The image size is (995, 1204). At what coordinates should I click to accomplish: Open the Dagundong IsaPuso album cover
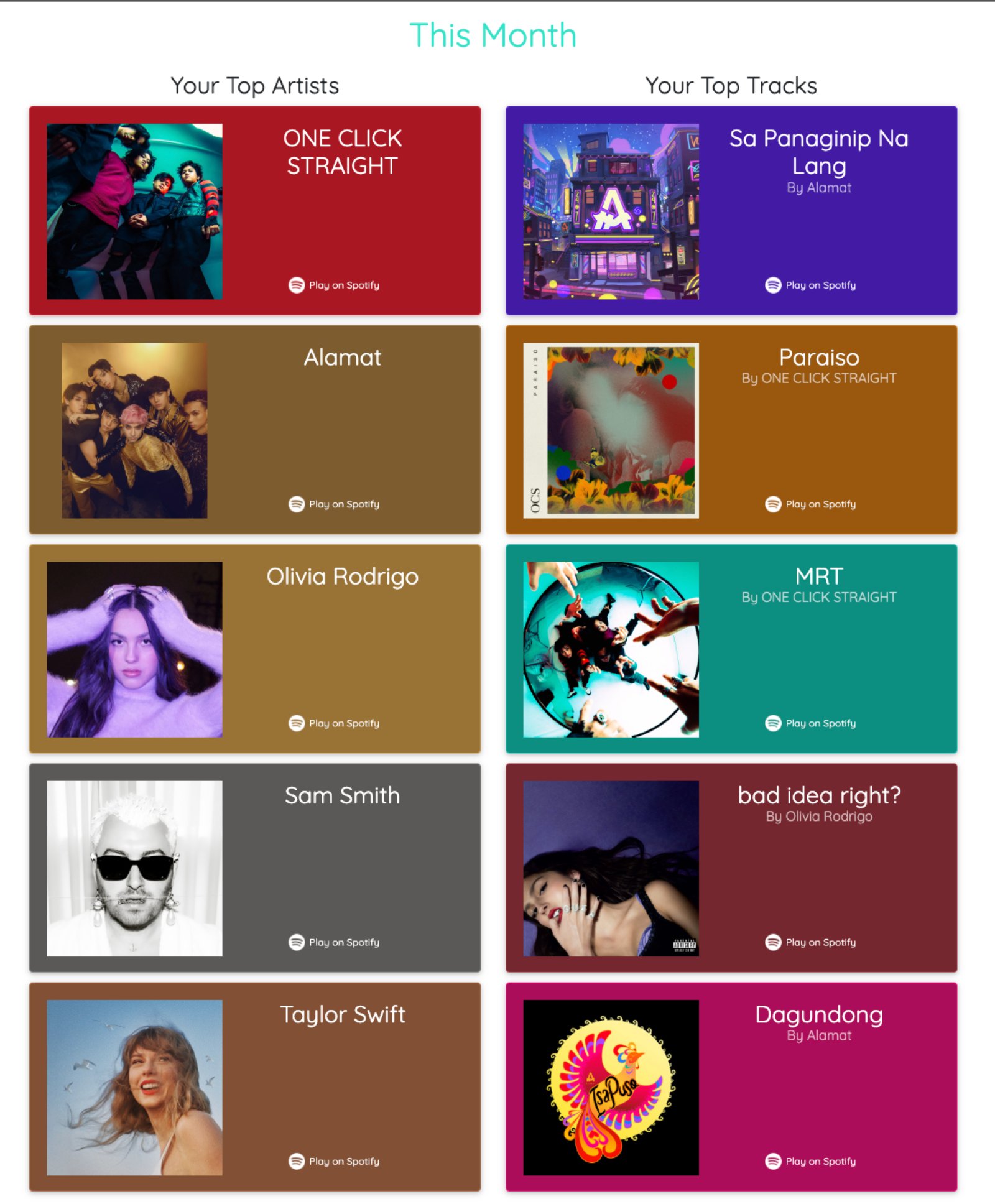click(x=611, y=1087)
